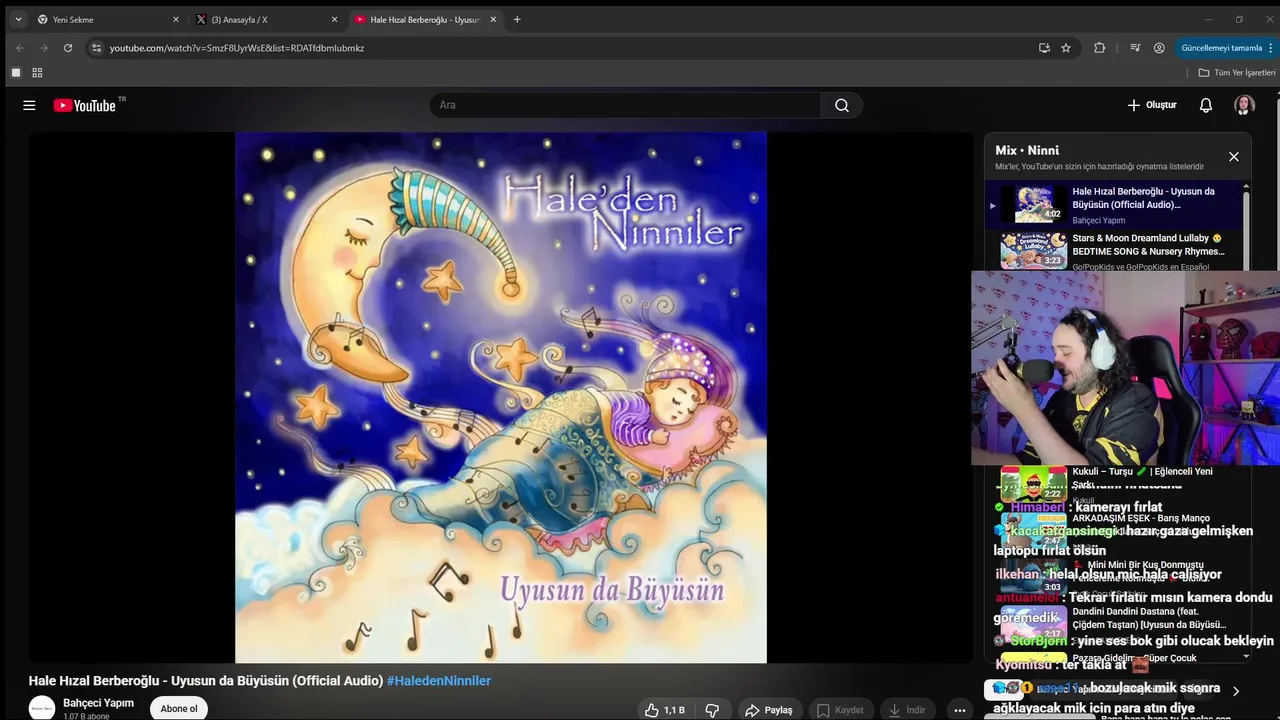Open the account avatar menu
This screenshot has width=1280, height=720.
coord(1244,105)
